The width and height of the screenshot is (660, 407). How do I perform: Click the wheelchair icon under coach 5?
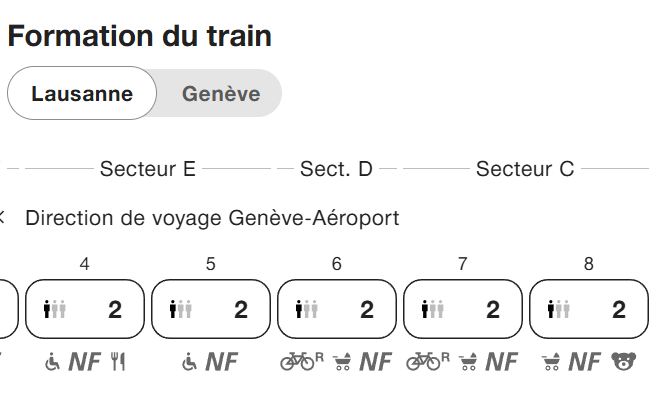point(189,363)
